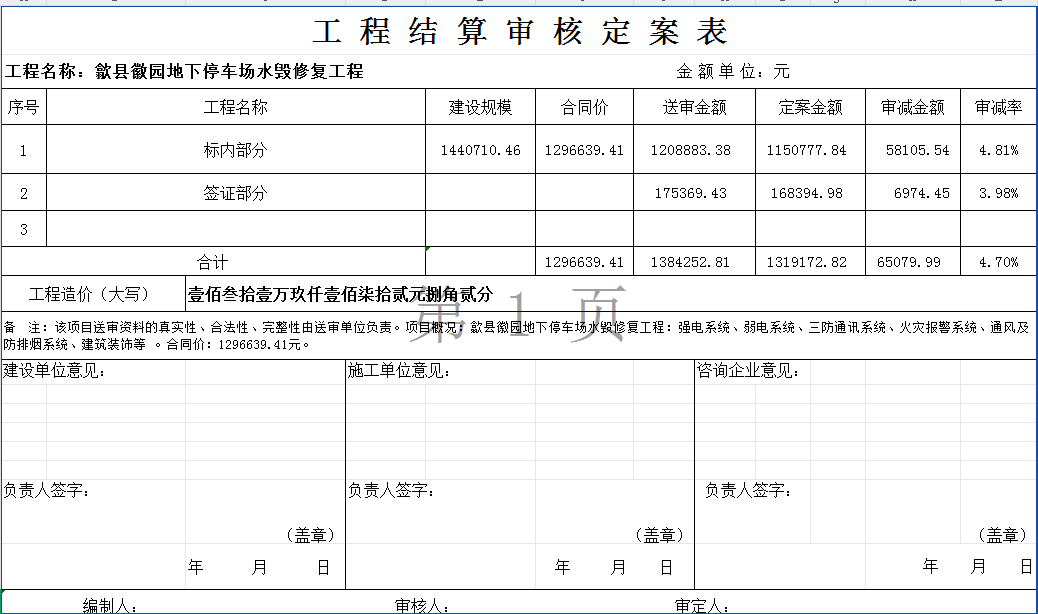The image size is (1038, 614).
Task: Select the 序号 column header cell
Action: (23, 107)
